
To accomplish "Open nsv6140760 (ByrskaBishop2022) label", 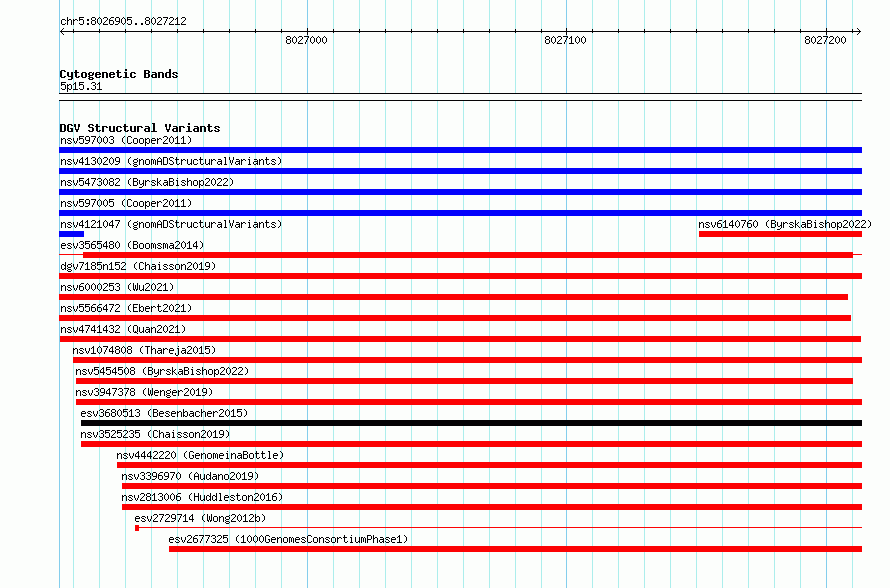I will (785, 224).
